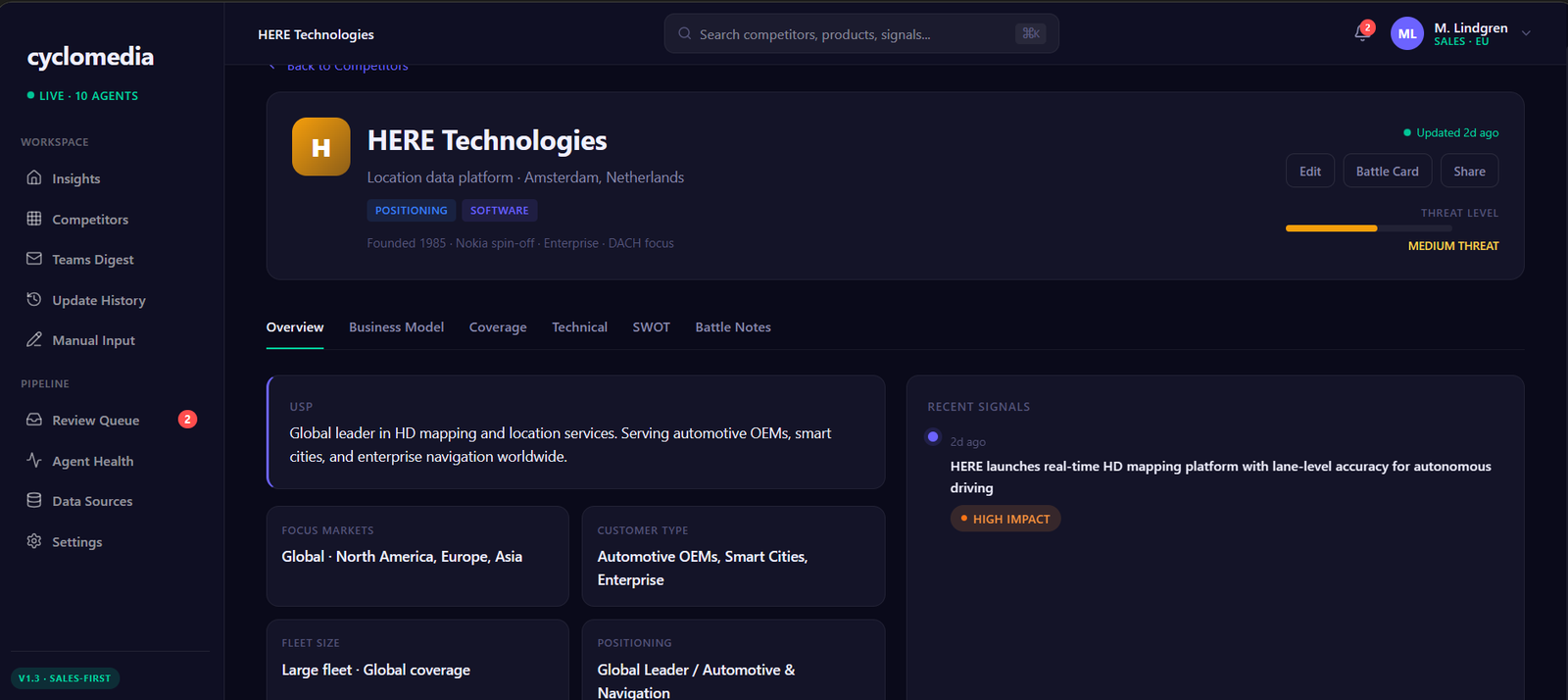Click the SOFTWARE tag
Image resolution: width=1568 pixels, height=700 pixels.
point(499,210)
